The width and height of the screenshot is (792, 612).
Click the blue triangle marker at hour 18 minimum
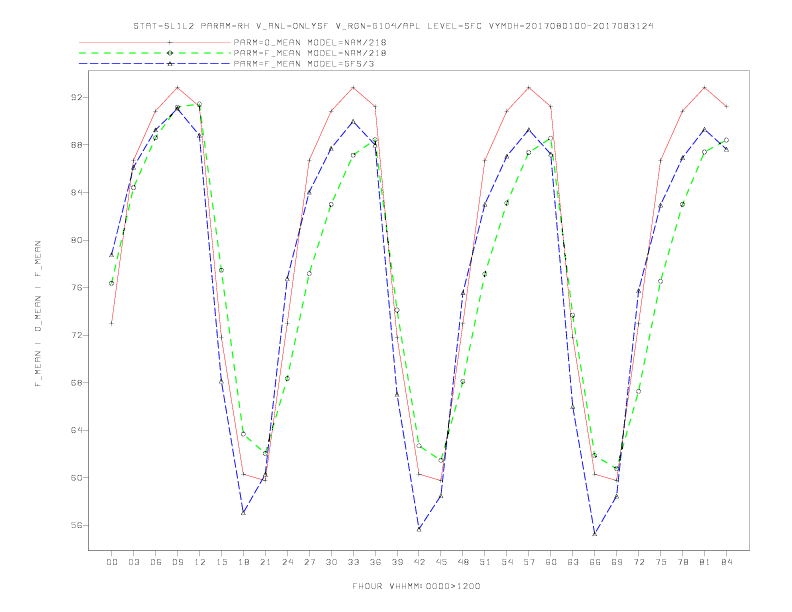(243, 513)
